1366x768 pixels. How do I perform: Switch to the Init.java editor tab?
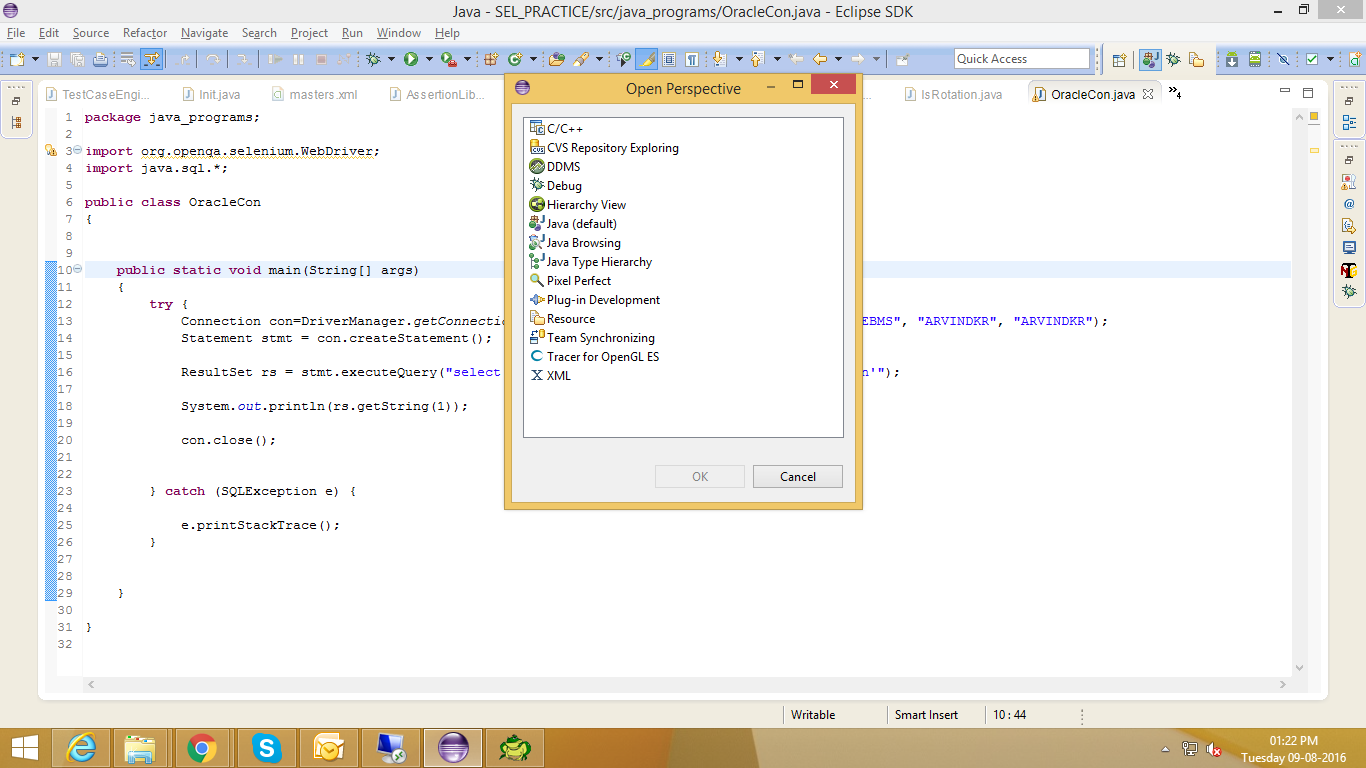[211, 95]
